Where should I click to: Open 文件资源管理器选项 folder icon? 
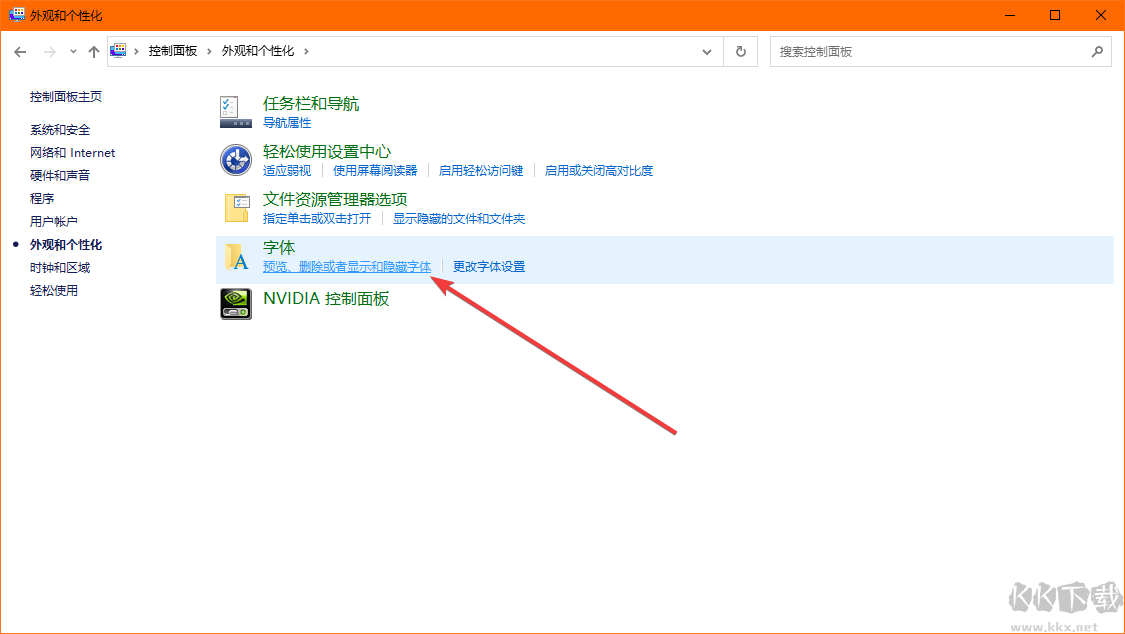tap(235, 206)
